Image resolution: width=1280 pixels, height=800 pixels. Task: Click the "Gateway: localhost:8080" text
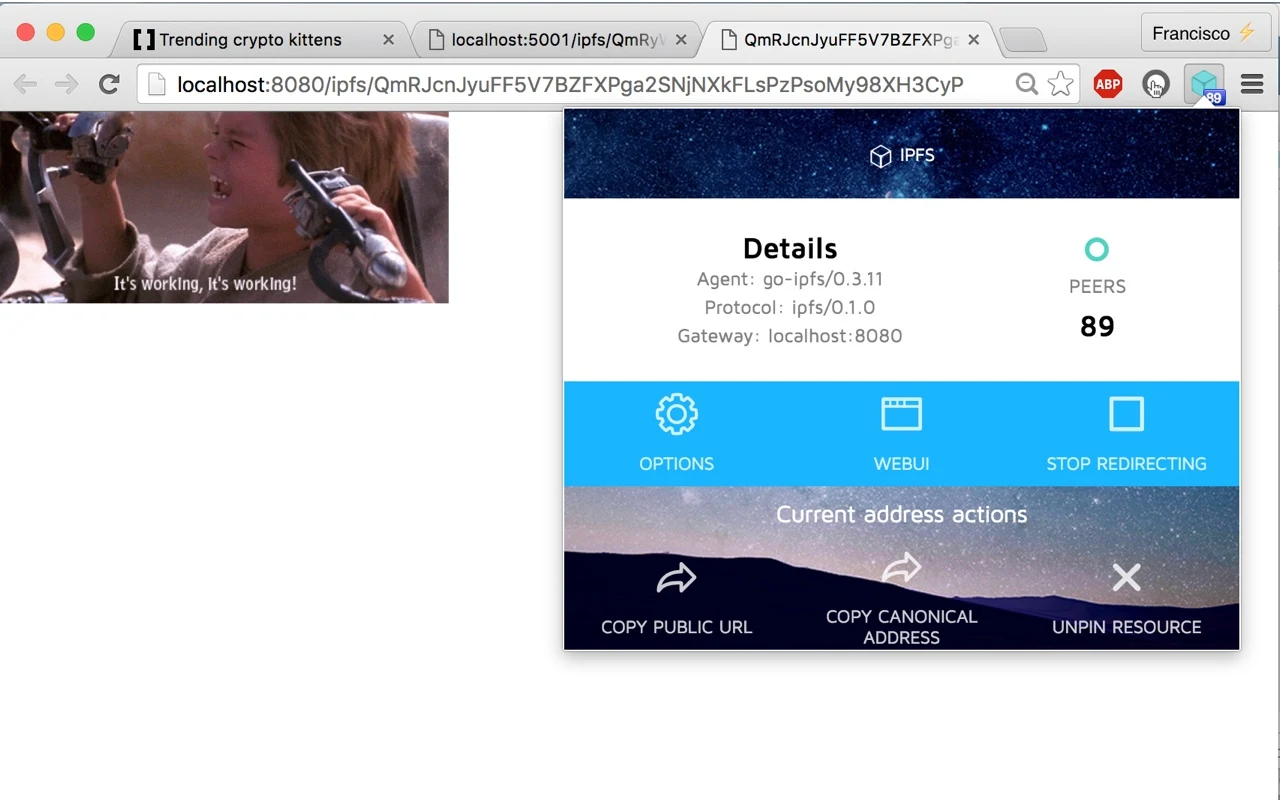790,336
